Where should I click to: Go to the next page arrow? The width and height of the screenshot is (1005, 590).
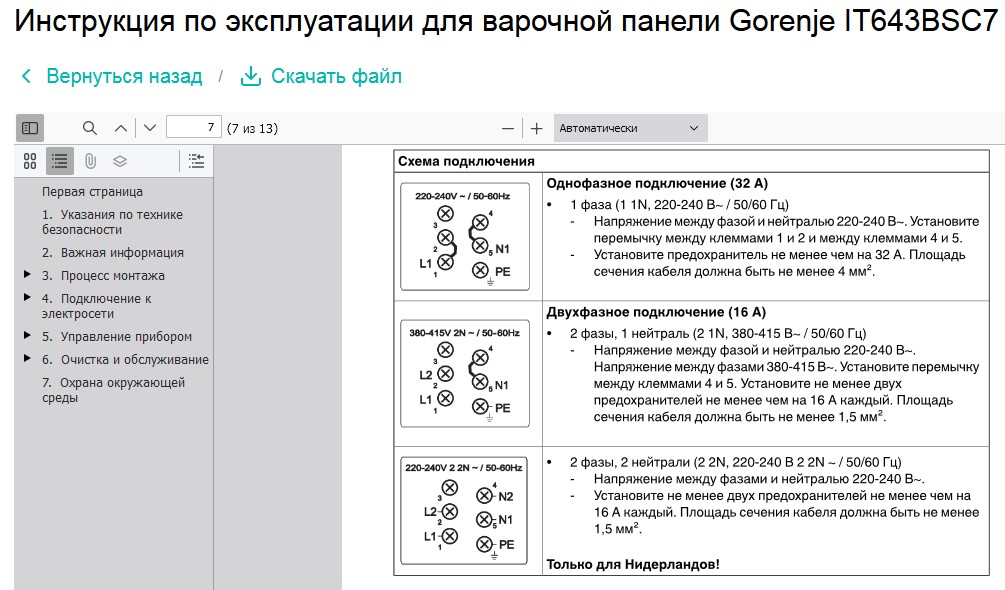[150, 128]
